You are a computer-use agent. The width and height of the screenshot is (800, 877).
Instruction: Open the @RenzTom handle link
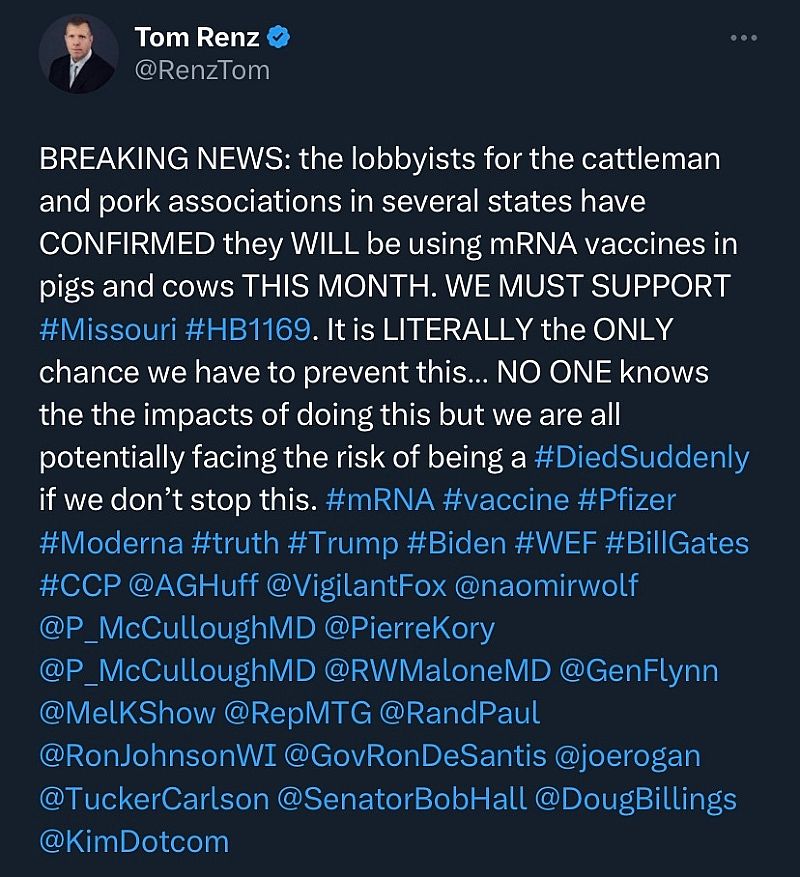202,71
